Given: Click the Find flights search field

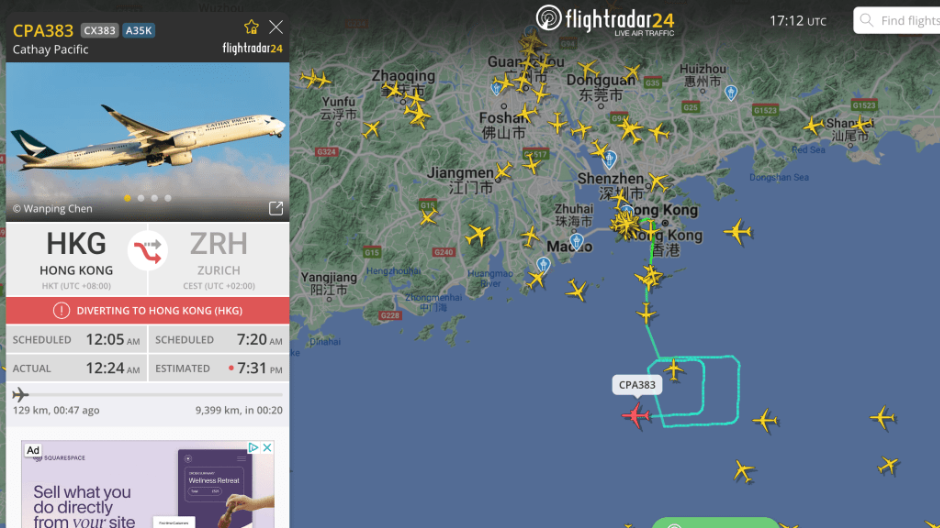Looking at the screenshot, I should pos(897,20).
